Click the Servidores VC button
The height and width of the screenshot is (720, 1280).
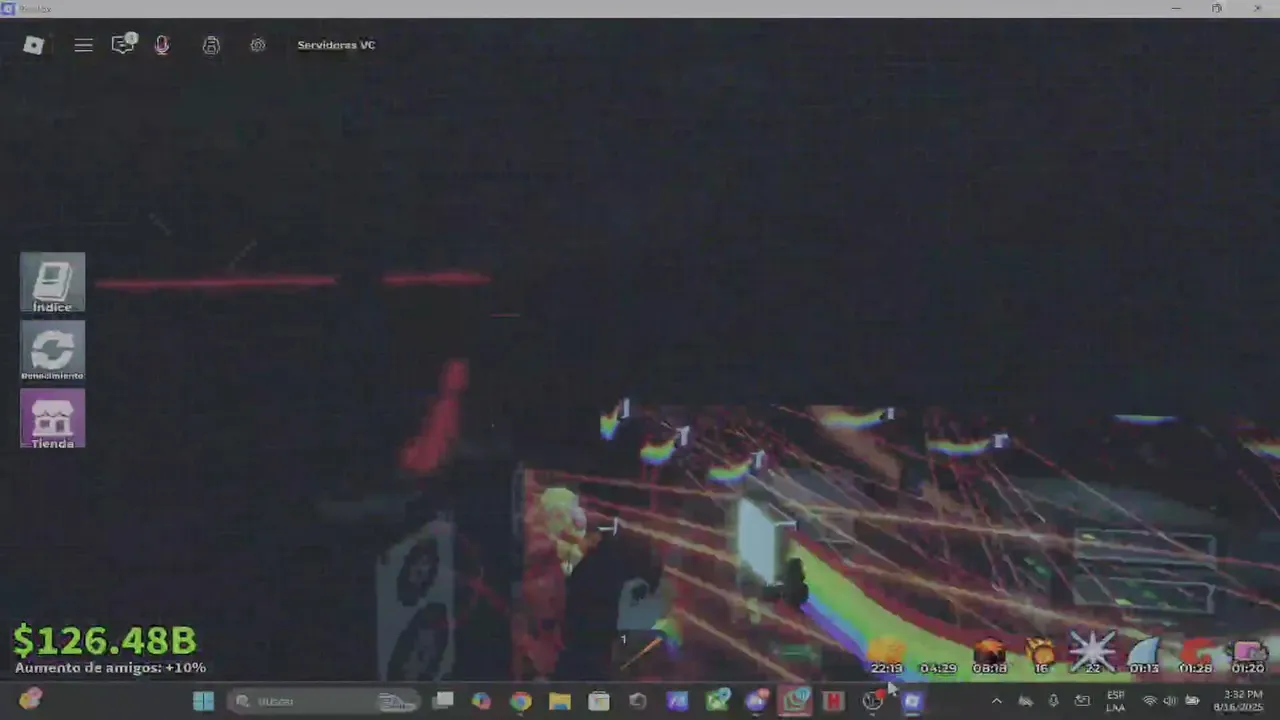point(336,45)
